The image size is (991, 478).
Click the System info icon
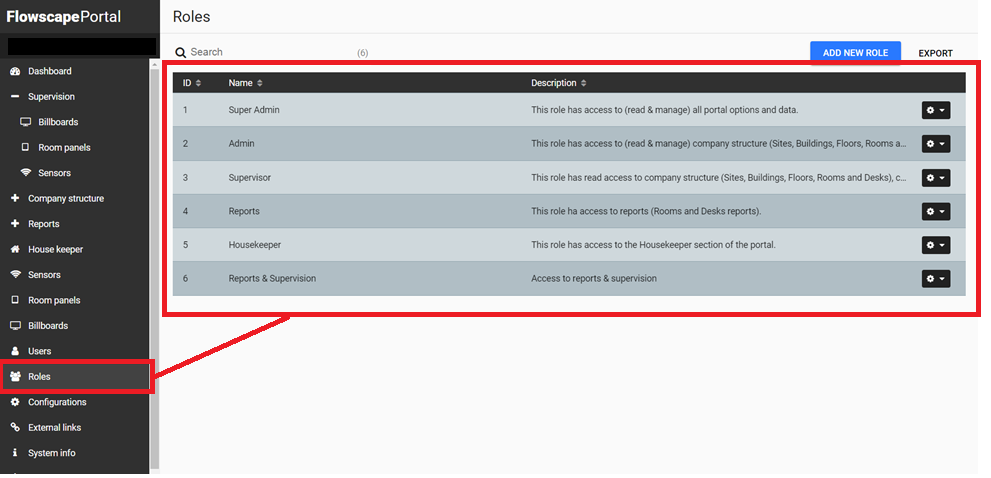point(16,453)
